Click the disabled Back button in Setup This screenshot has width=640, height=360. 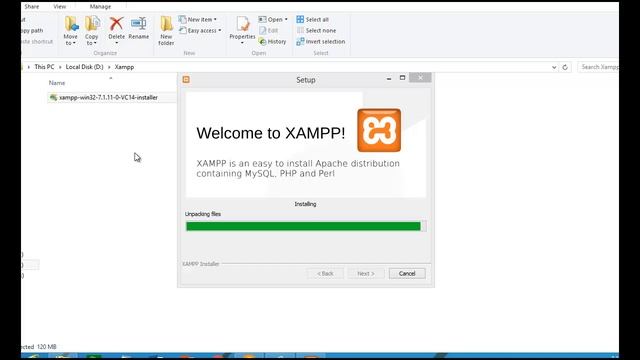tap(325, 273)
